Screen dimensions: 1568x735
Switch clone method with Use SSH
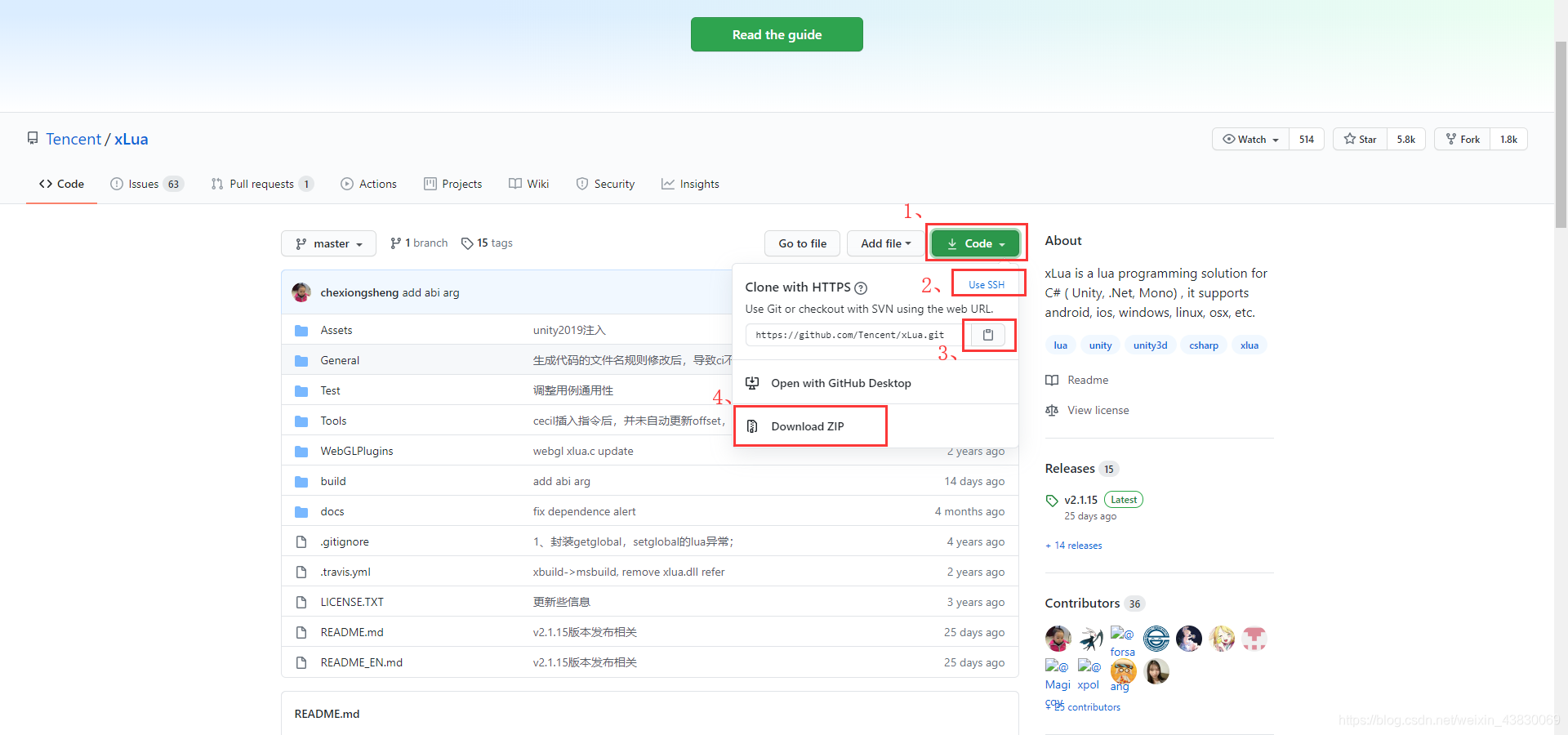tap(987, 284)
